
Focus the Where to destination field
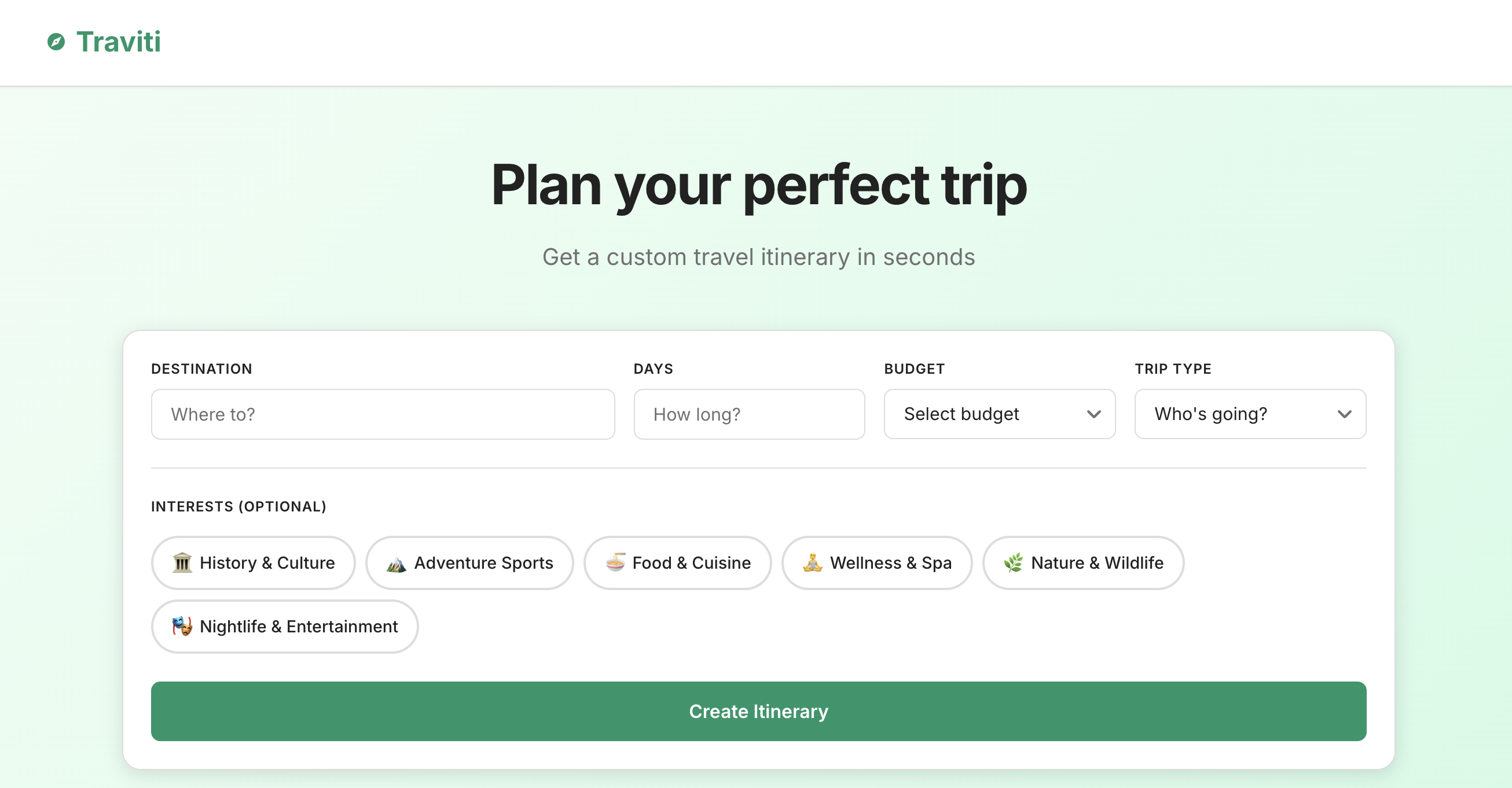[383, 414]
